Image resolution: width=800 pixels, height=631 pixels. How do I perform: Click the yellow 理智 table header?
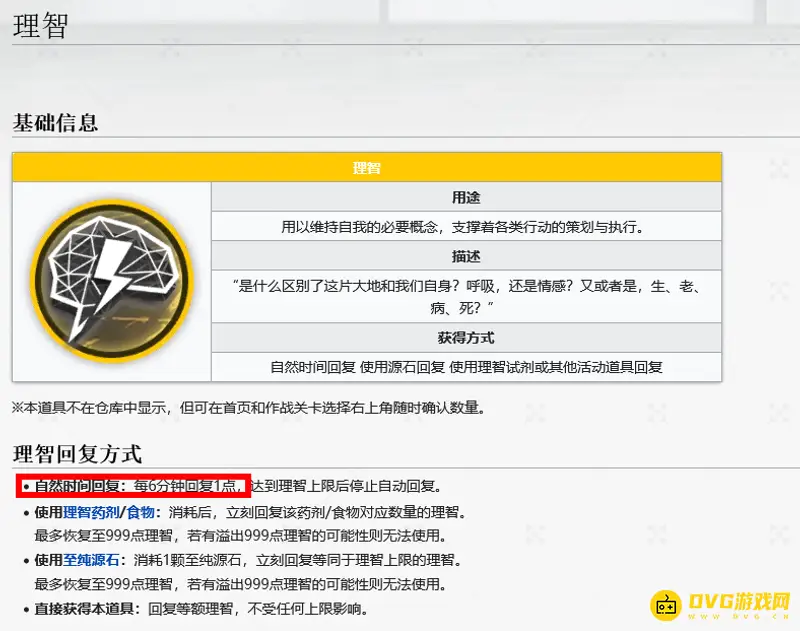pyautogui.click(x=367, y=167)
